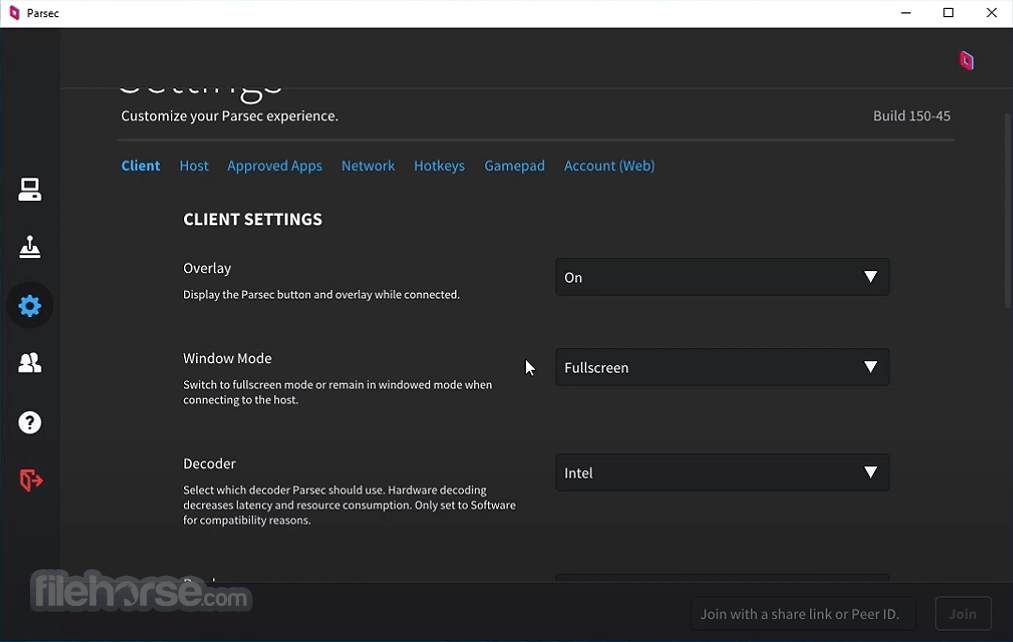Click the Parsec logo at top right
Image resolution: width=1013 pixels, height=642 pixels.
(x=966, y=61)
